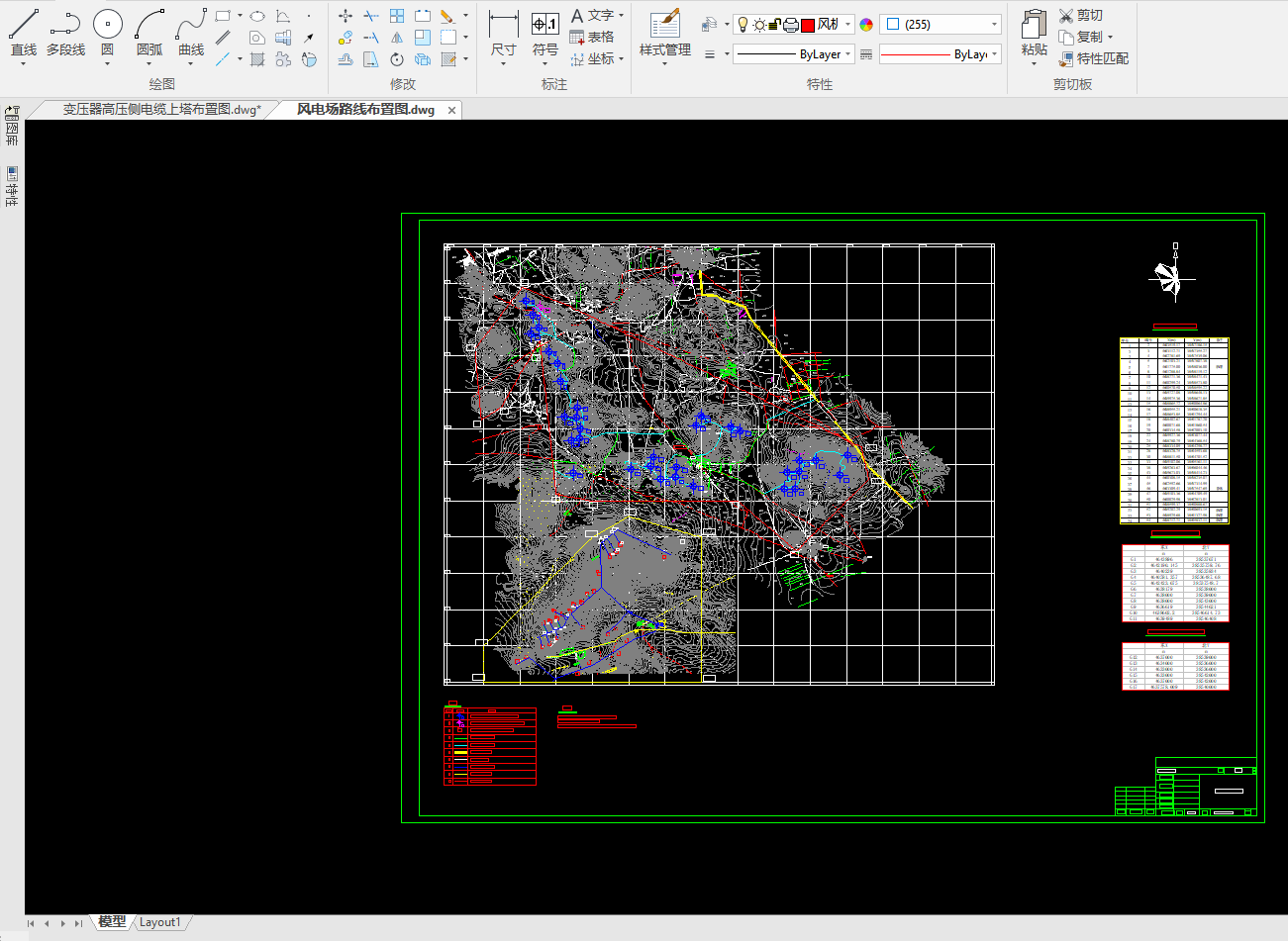Expand the black ByLayer linetype dropdown
1288x941 pixels.
pyautogui.click(x=848, y=54)
